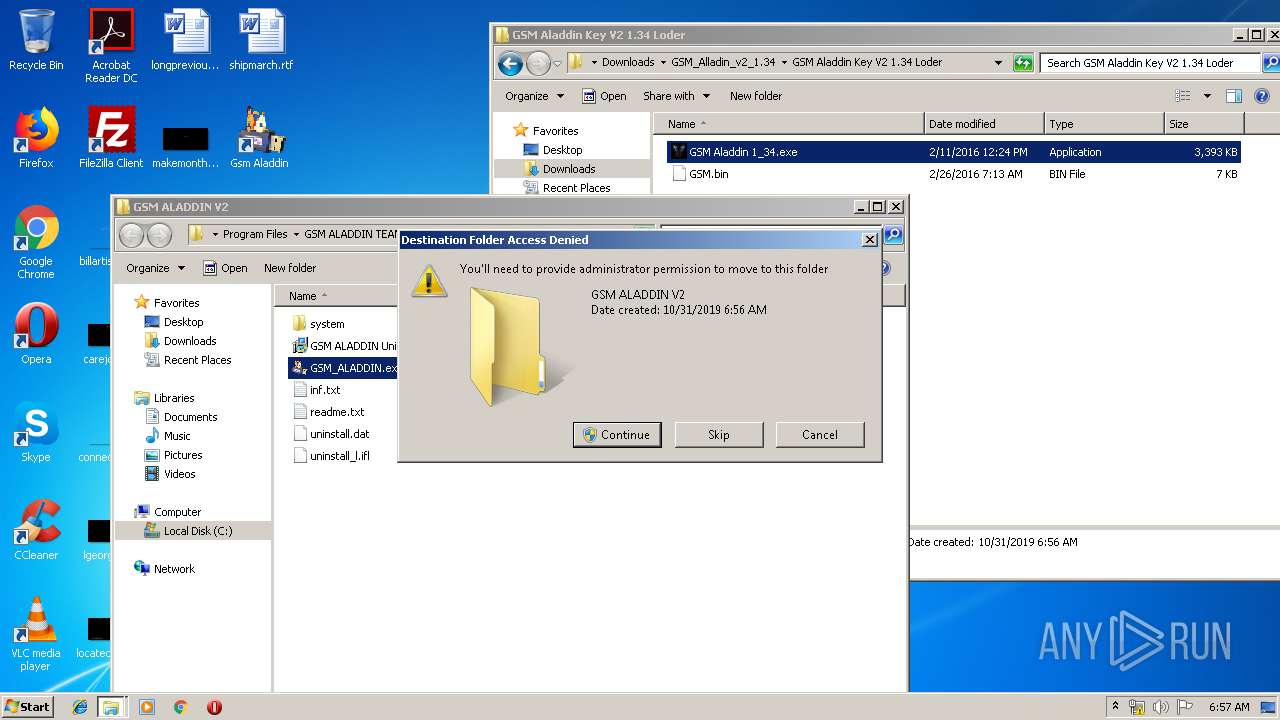Click the Start button
The width and height of the screenshot is (1280, 720).
click(28, 706)
